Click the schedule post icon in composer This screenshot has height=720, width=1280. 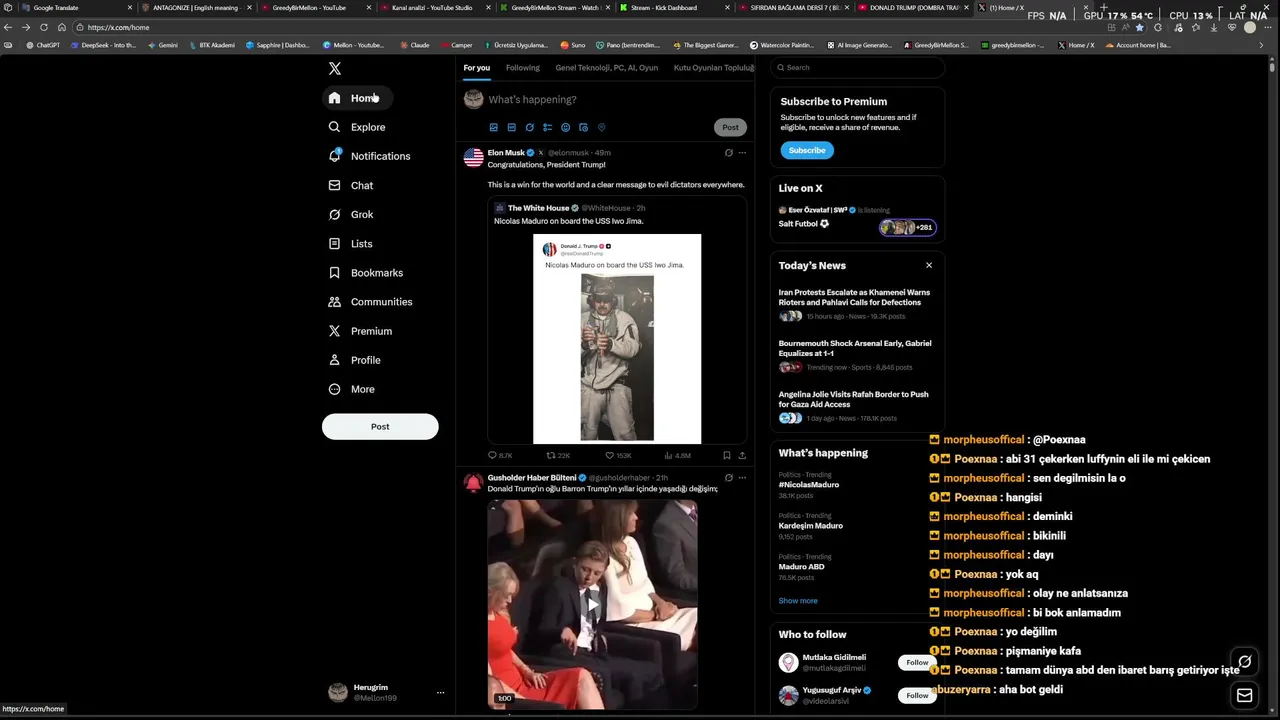click(583, 127)
